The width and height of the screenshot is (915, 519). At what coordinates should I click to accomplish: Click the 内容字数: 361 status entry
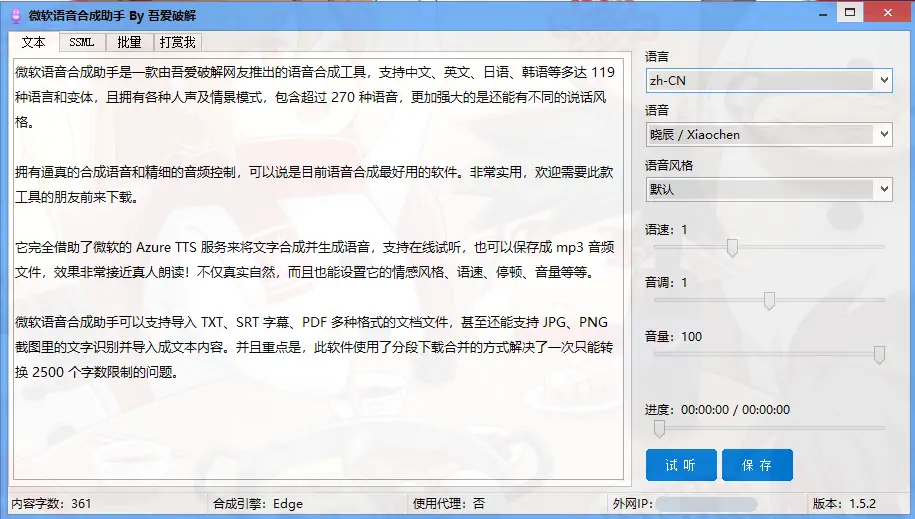51,503
